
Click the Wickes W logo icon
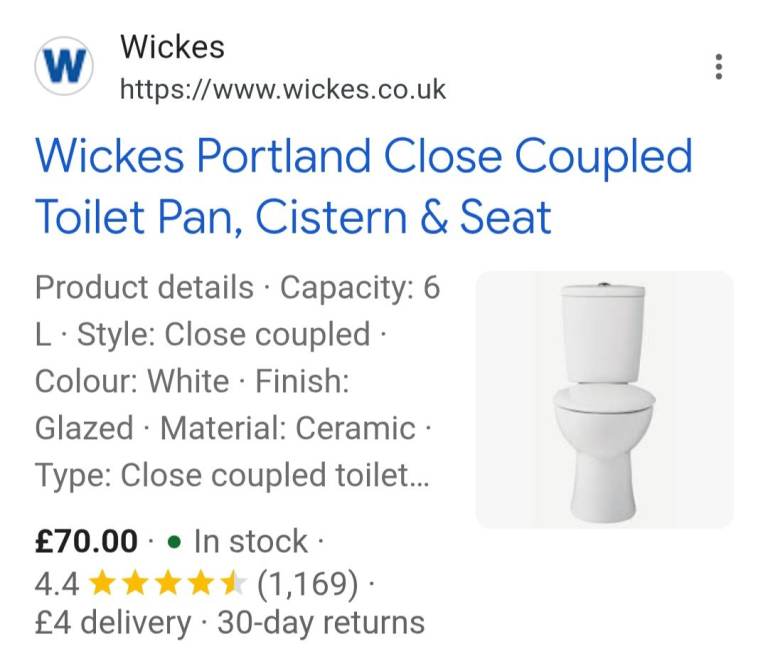(65, 67)
